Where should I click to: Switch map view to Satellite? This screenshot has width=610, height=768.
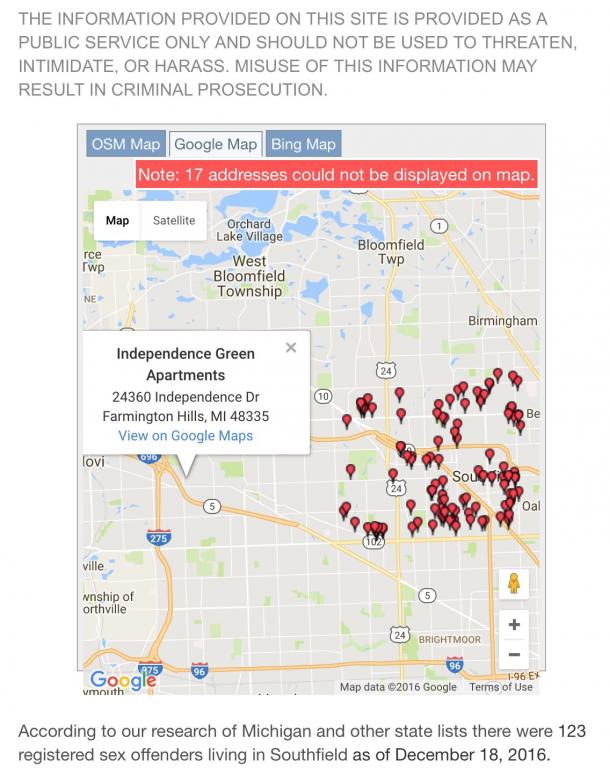[x=173, y=221]
